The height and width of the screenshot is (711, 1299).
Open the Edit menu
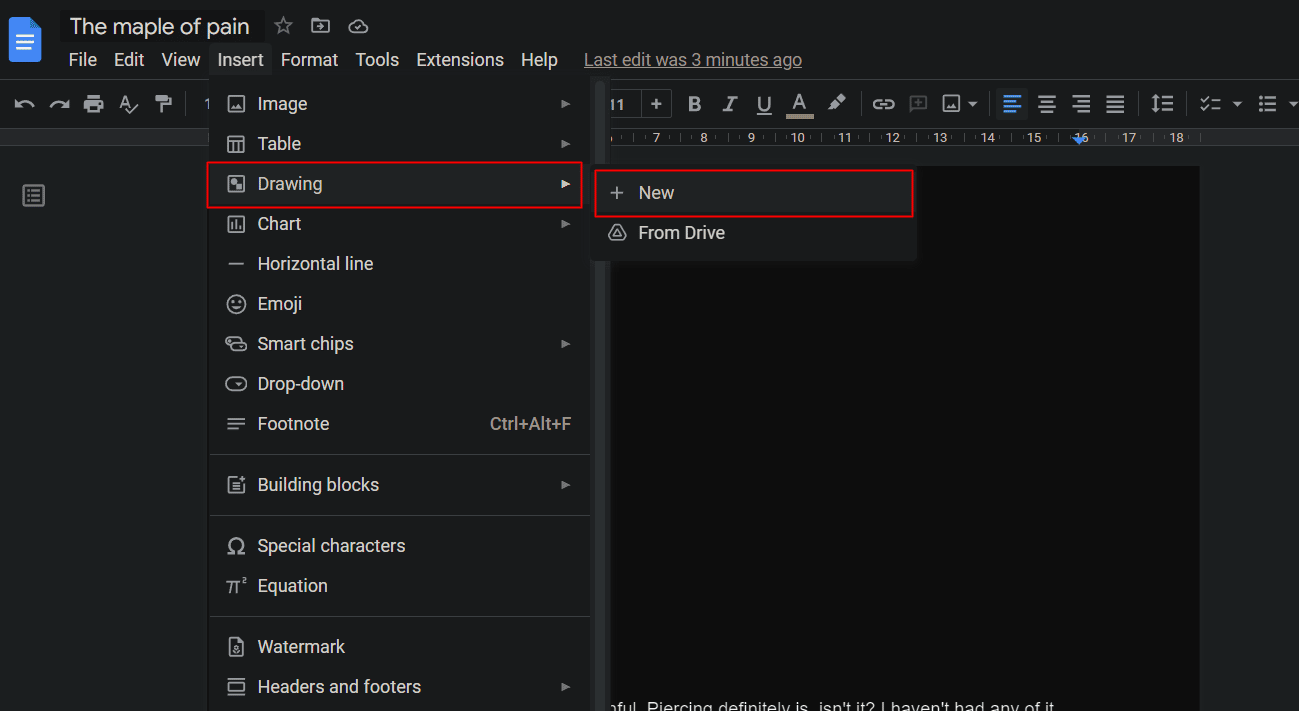tap(129, 60)
